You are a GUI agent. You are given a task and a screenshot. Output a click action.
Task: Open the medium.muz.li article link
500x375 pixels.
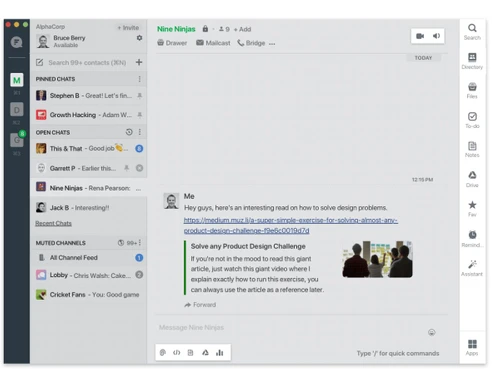[x=291, y=225]
